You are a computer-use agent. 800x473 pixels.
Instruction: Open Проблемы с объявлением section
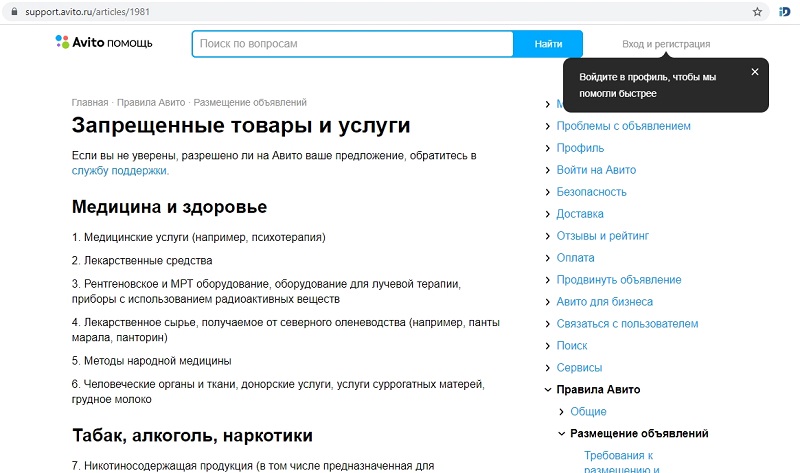pos(623,126)
